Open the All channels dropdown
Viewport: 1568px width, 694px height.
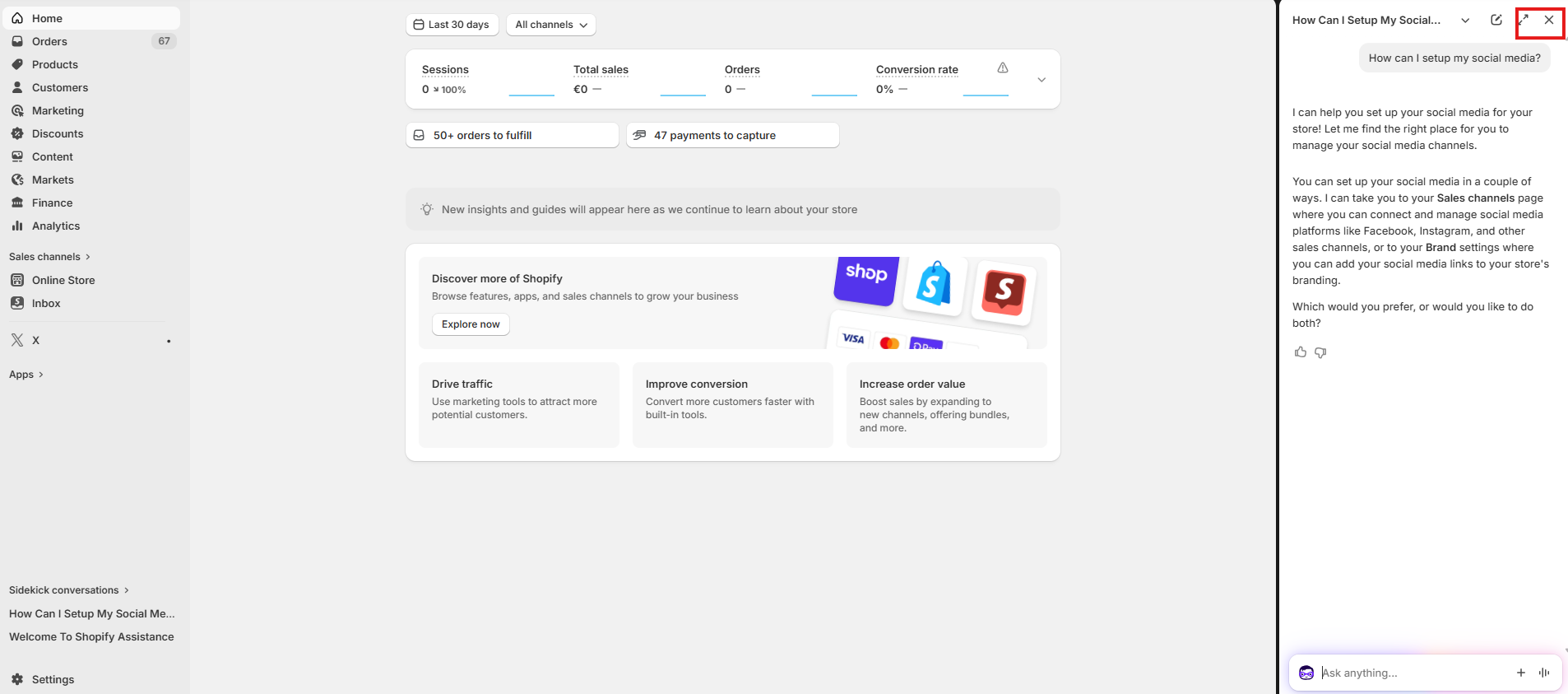[550, 25]
